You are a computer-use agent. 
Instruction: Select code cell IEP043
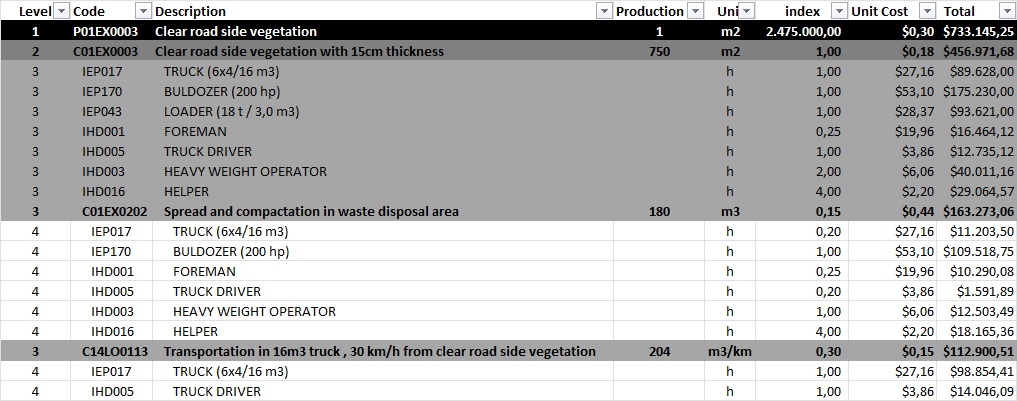(x=102, y=112)
